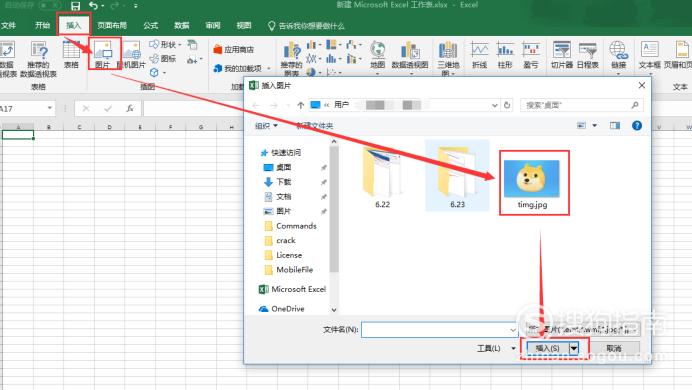Click the Pictures (图片) button in the ribbon

coord(102,54)
